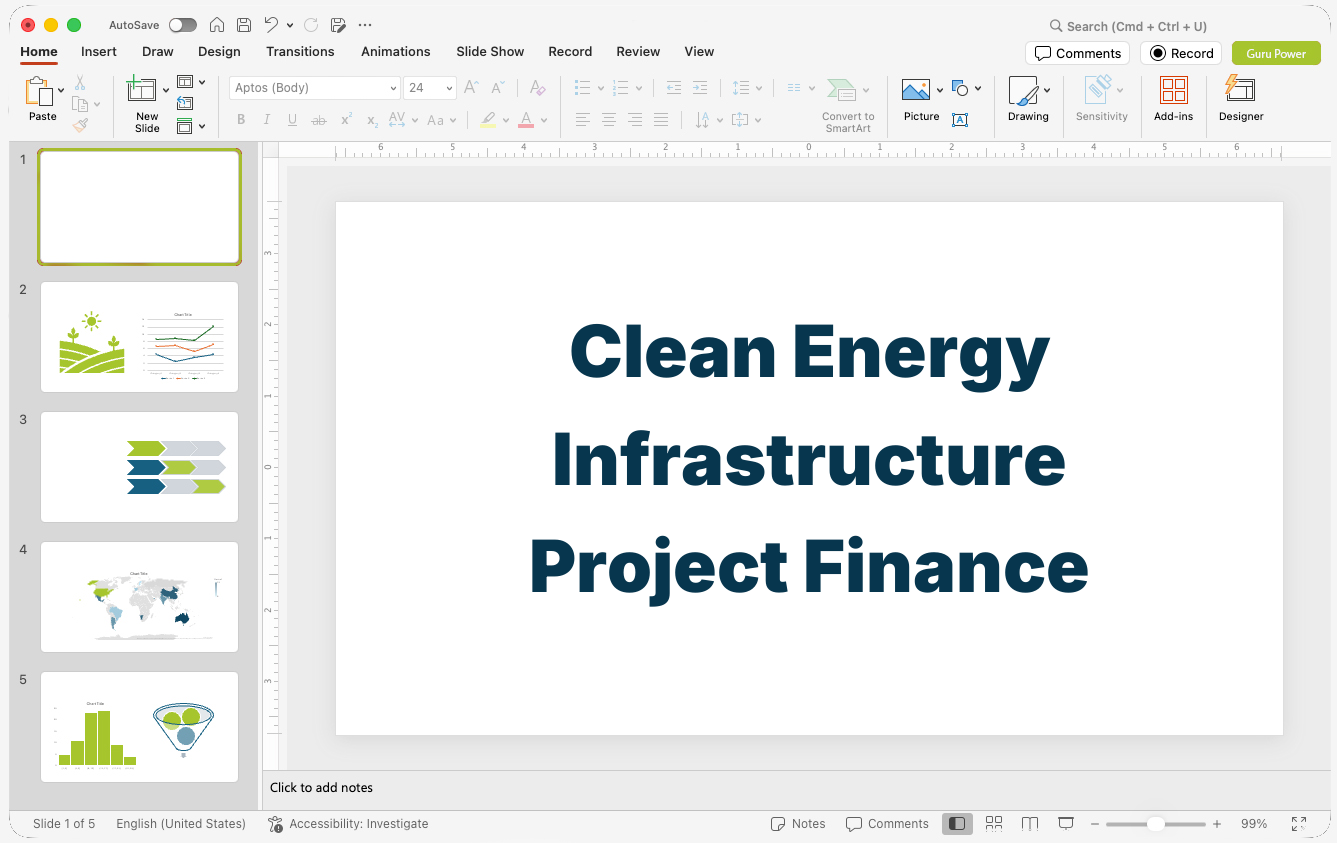Expand the Paste options arrow
The width and height of the screenshot is (1337, 843).
[61, 90]
